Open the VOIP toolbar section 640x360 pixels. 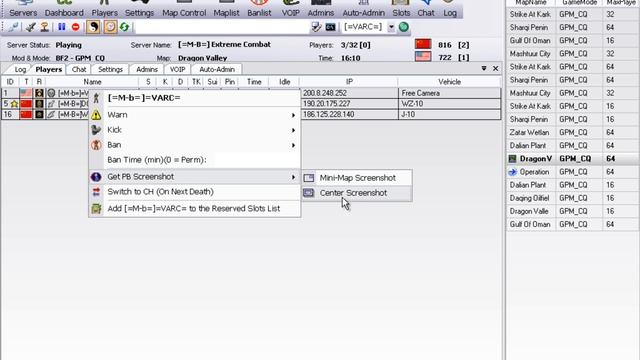click(291, 9)
